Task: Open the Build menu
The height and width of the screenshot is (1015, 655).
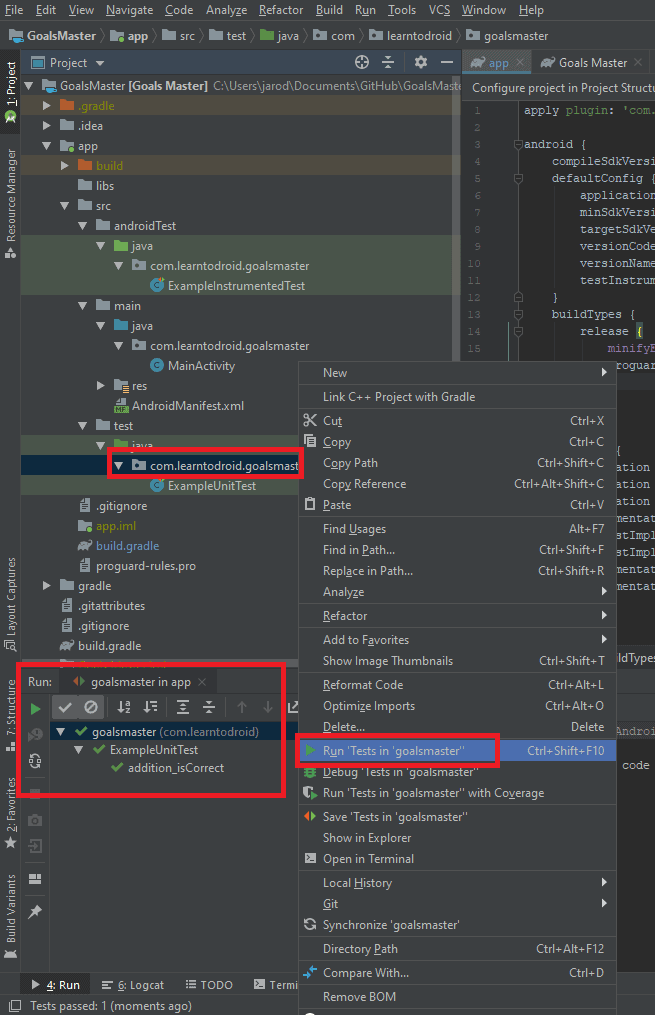Action: tap(329, 10)
